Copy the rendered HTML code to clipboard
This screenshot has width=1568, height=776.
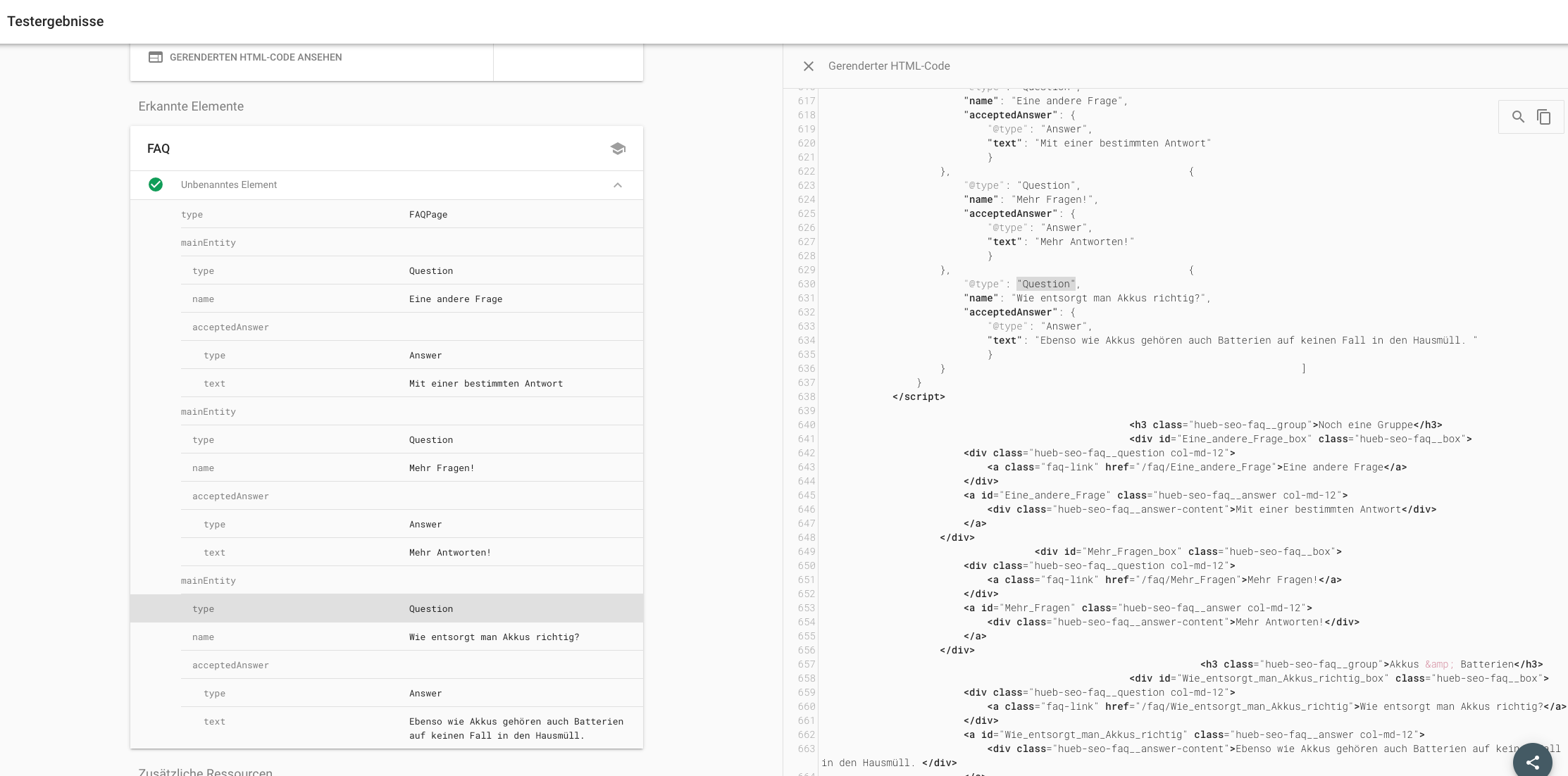[1544, 117]
